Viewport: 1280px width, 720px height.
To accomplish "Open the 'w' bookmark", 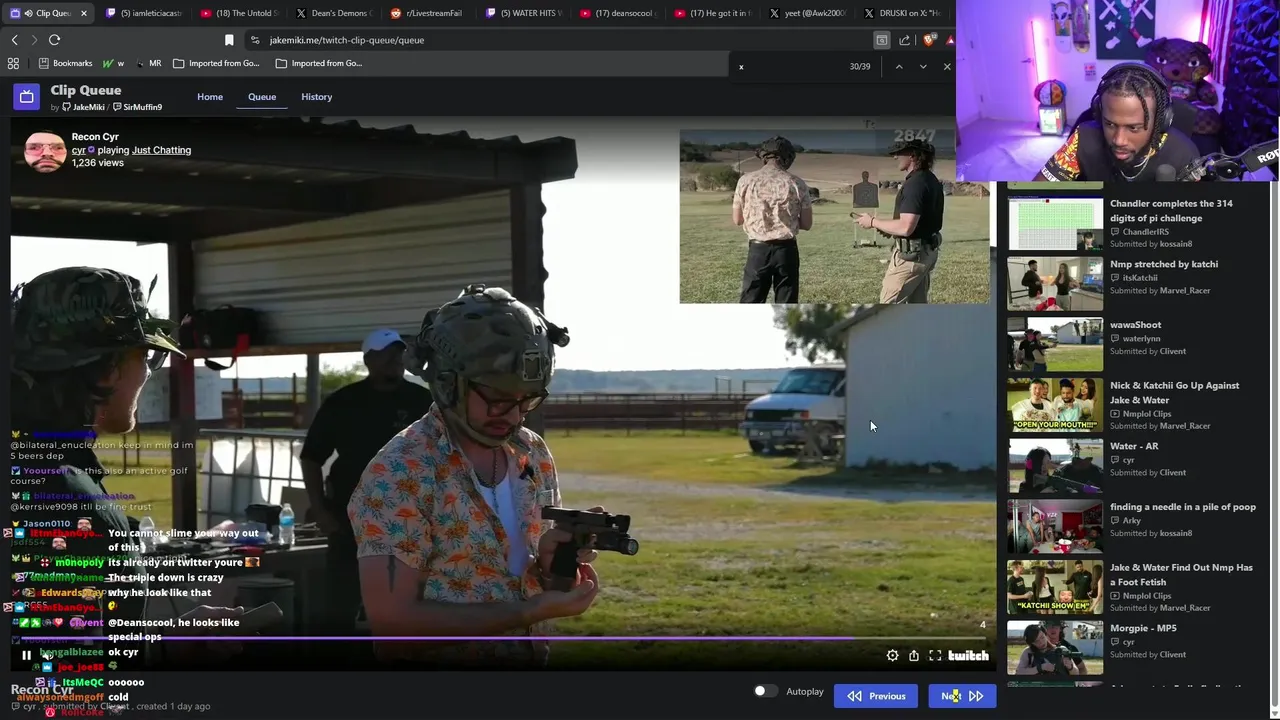I will [113, 63].
